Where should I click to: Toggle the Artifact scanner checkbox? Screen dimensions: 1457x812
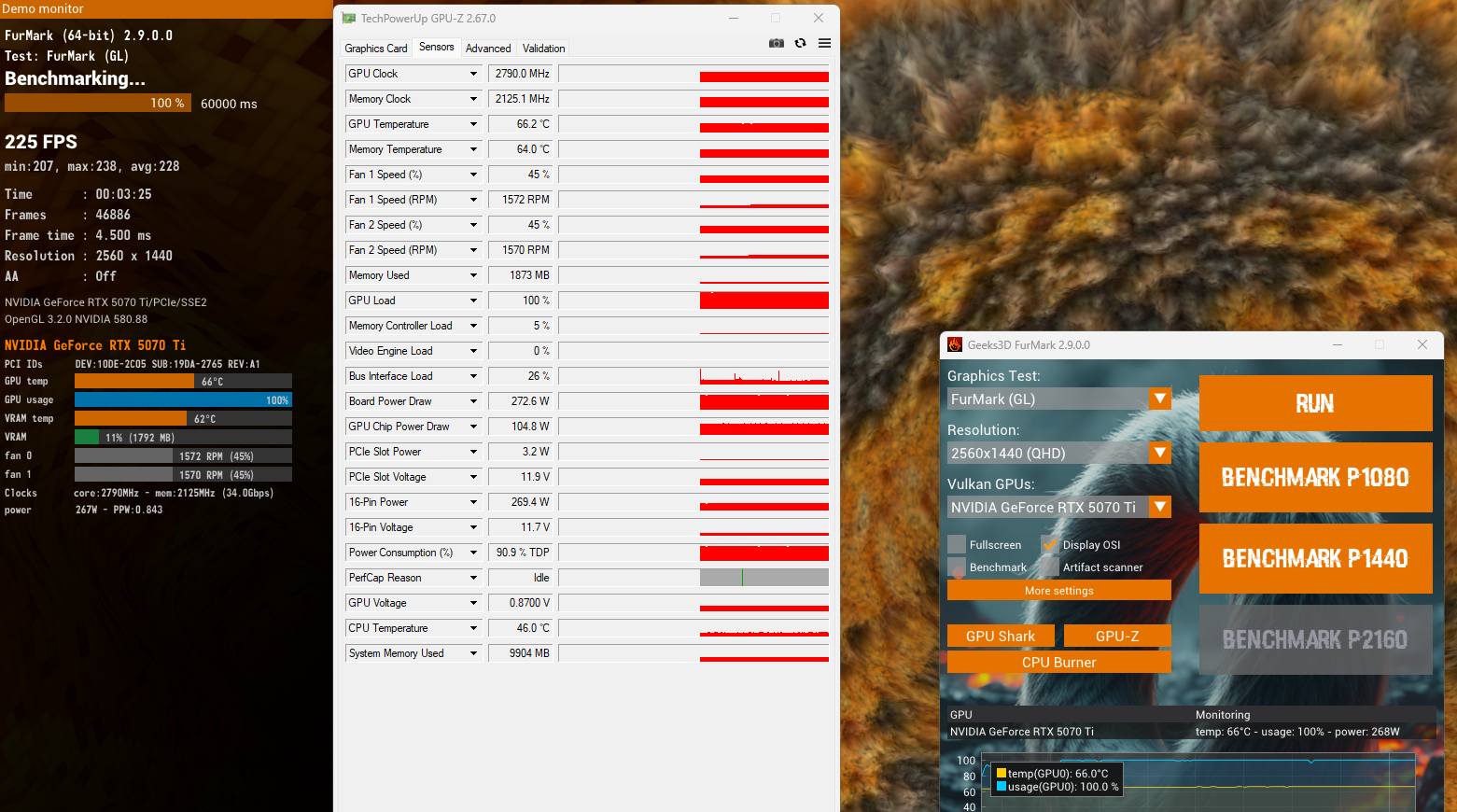pyautogui.click(x=1050, y=567)
